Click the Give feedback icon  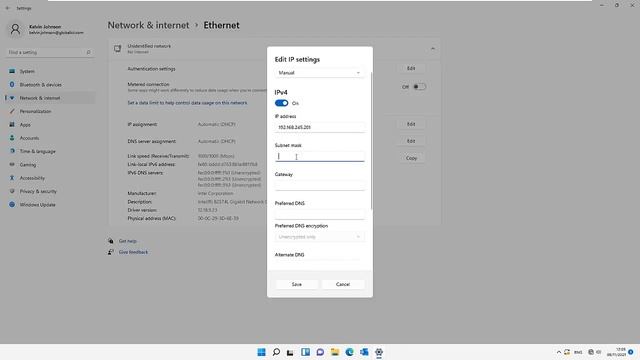[111, 252]
